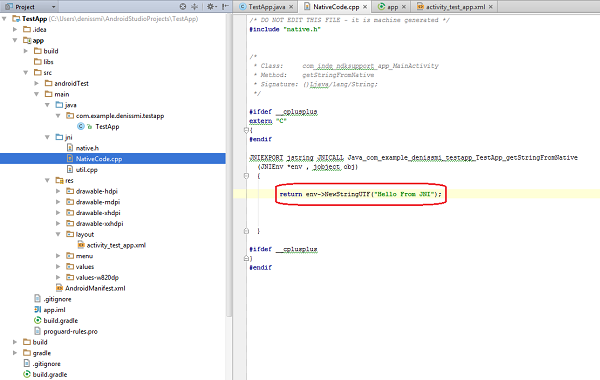Hide the Project tool window
The width and height of the screenshot is (600, 380).
(x=225, y=7)
